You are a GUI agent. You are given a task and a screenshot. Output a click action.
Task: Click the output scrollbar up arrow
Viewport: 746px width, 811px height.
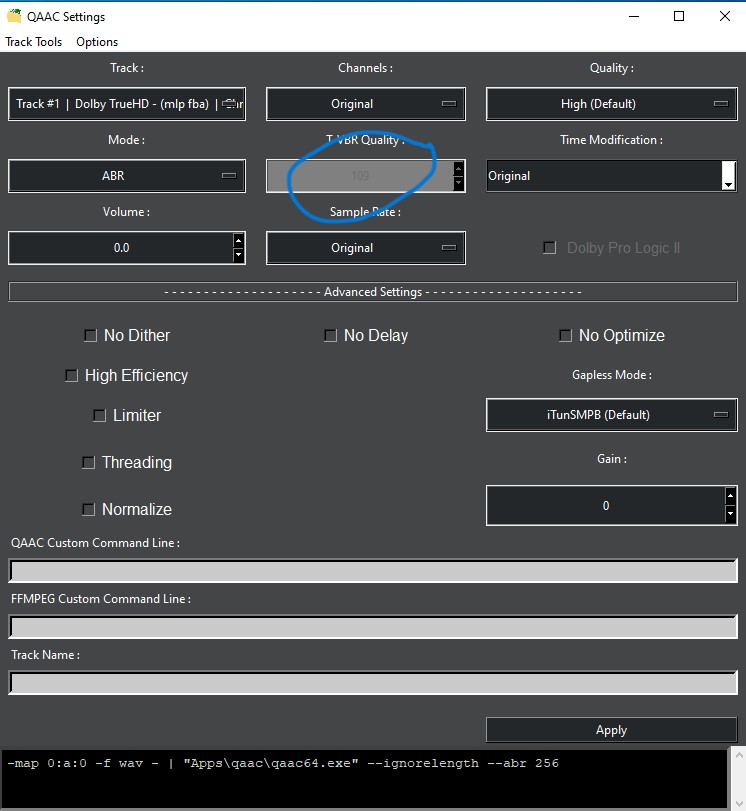[x=739, y=756]
